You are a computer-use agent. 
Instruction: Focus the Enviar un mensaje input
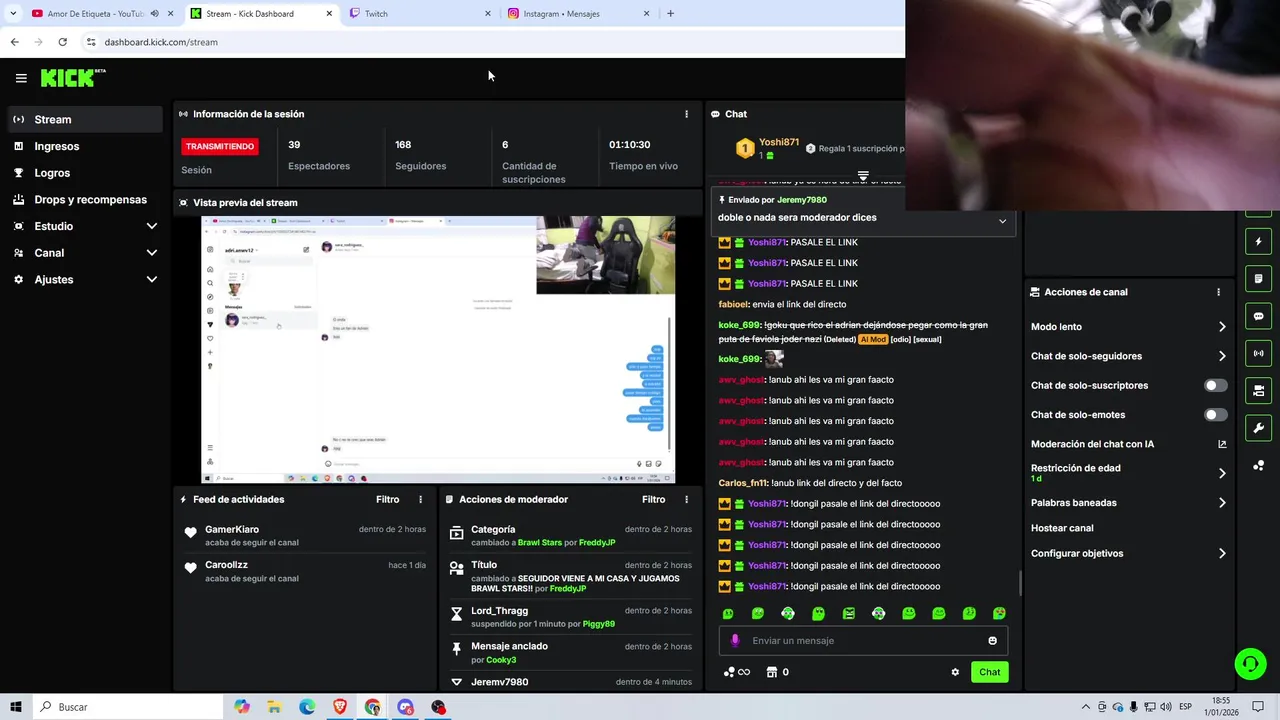863,640
